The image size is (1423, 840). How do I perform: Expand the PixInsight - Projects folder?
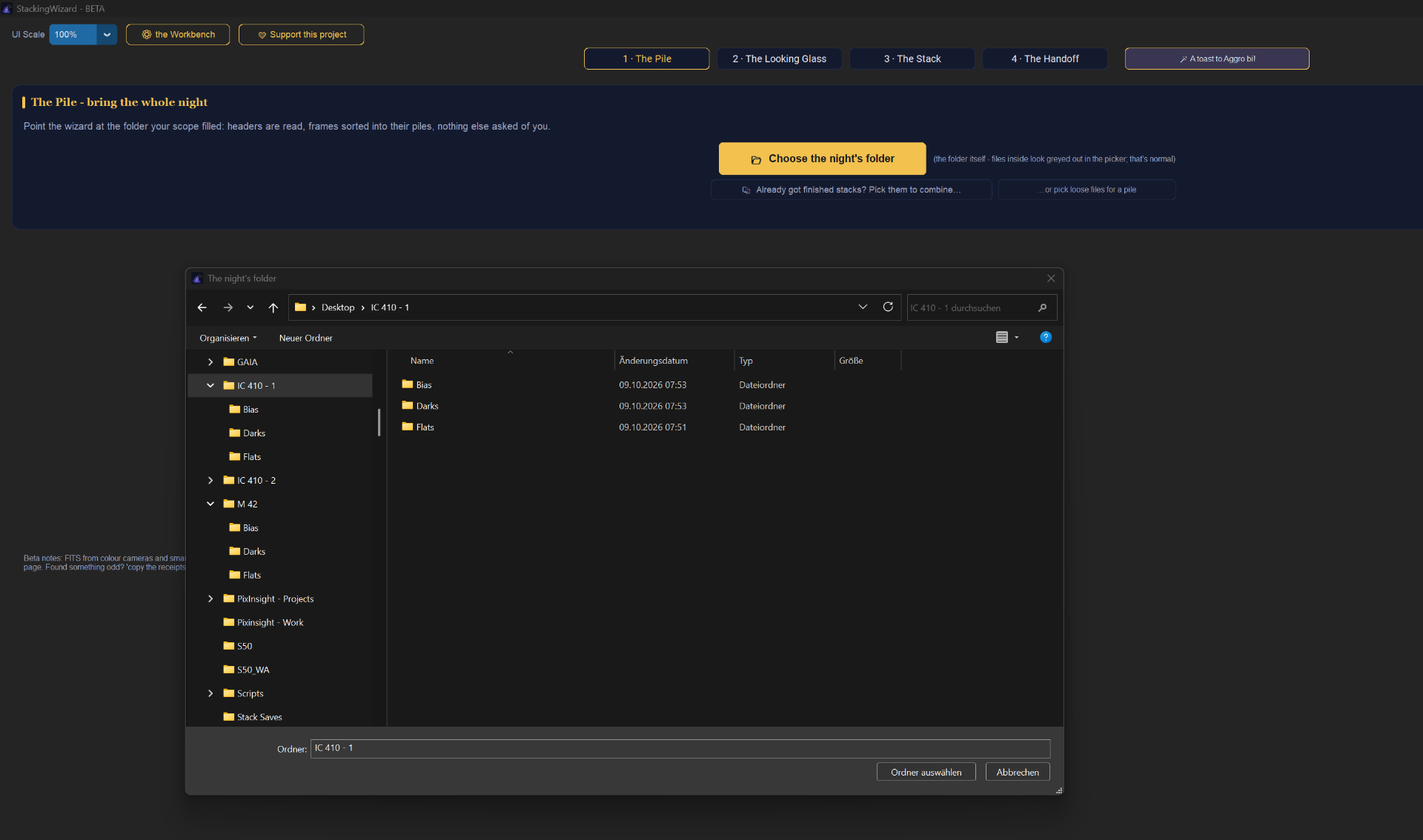(210, 599)
